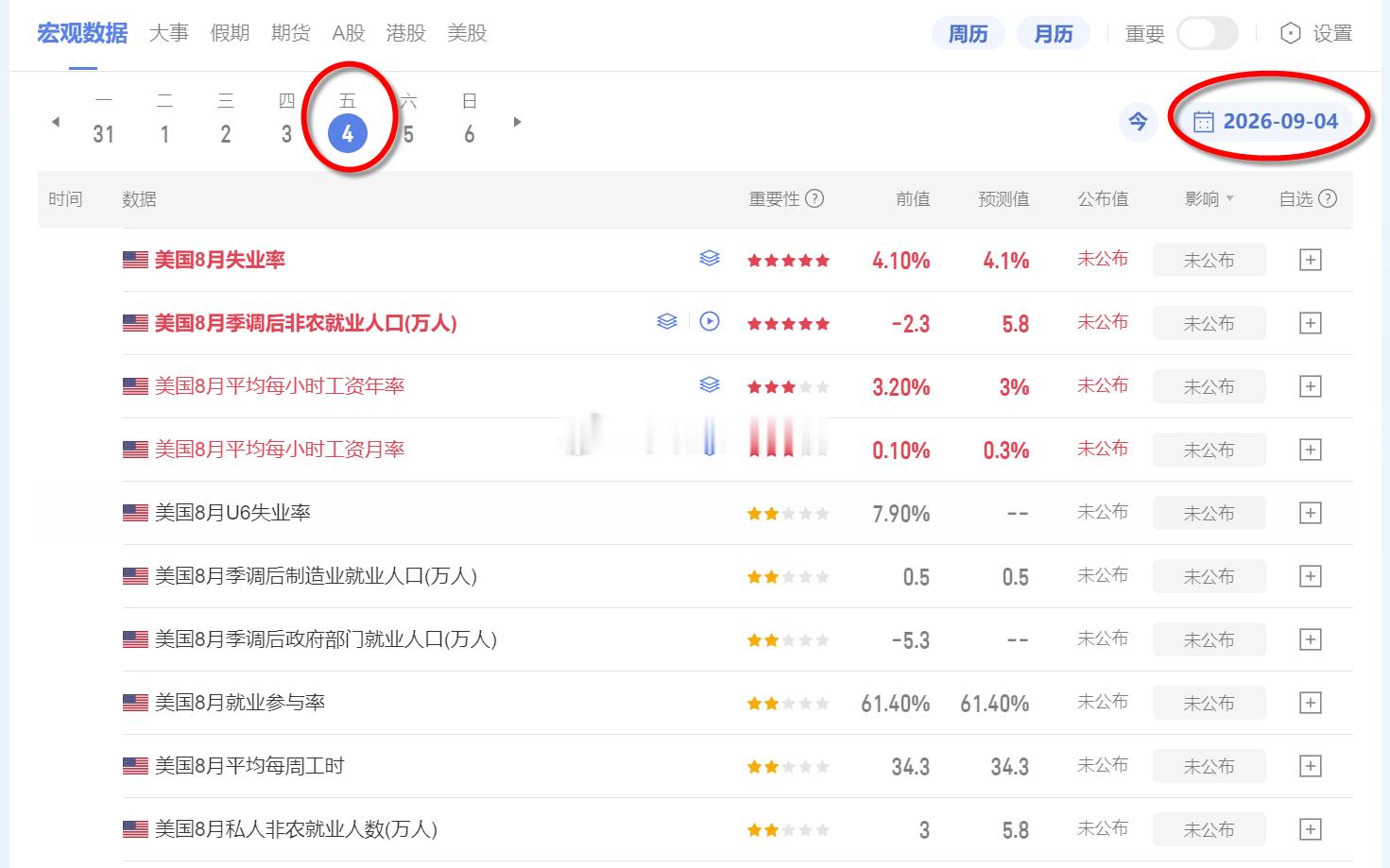Advance to next week arrow
This screenshot has width=1390, height=868.
tap(517, 121)
